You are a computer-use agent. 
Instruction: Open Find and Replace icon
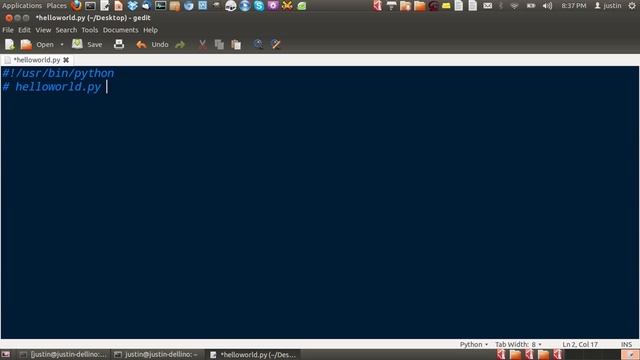coord(276,44)
